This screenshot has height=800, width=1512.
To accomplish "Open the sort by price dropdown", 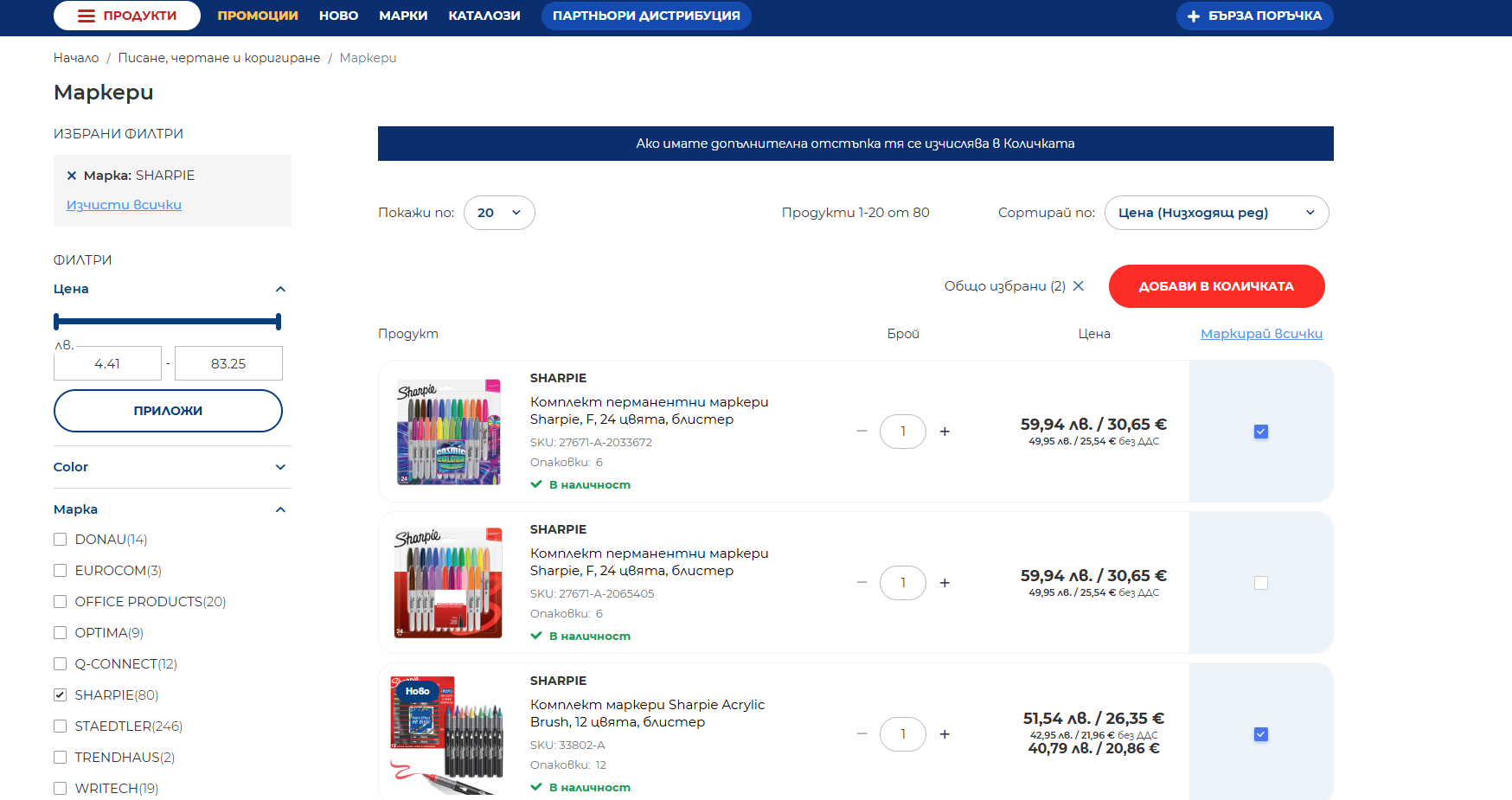I will click(x=1215, y=213).
